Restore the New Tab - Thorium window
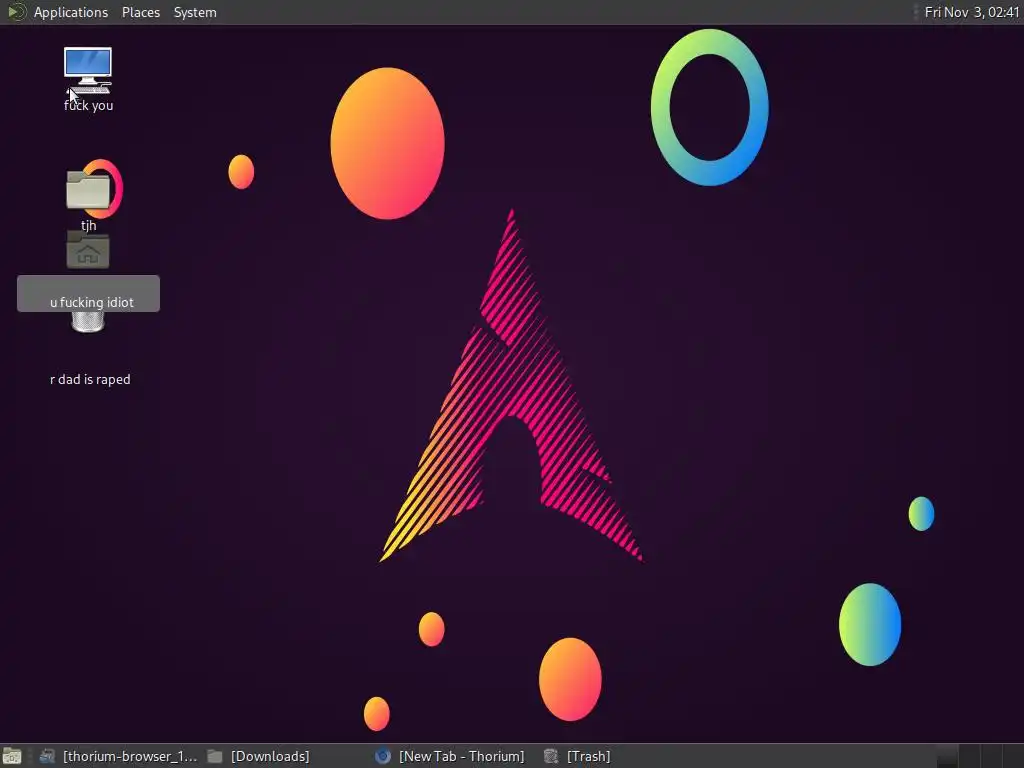Image resolution: width=1024 pixels, height=768 pixels. [450, 756]
